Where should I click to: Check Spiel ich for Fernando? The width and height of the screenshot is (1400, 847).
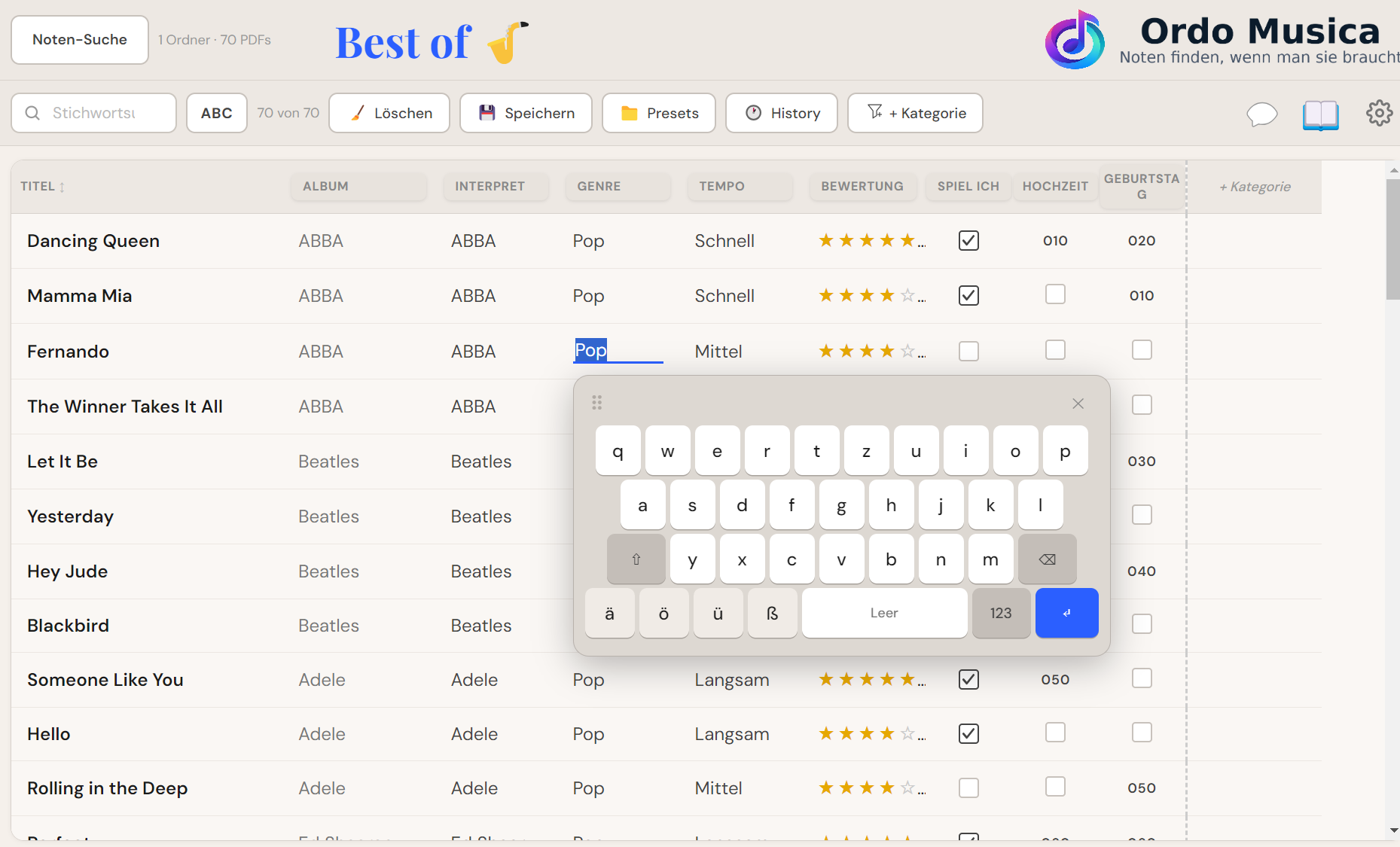coord(968,352)
